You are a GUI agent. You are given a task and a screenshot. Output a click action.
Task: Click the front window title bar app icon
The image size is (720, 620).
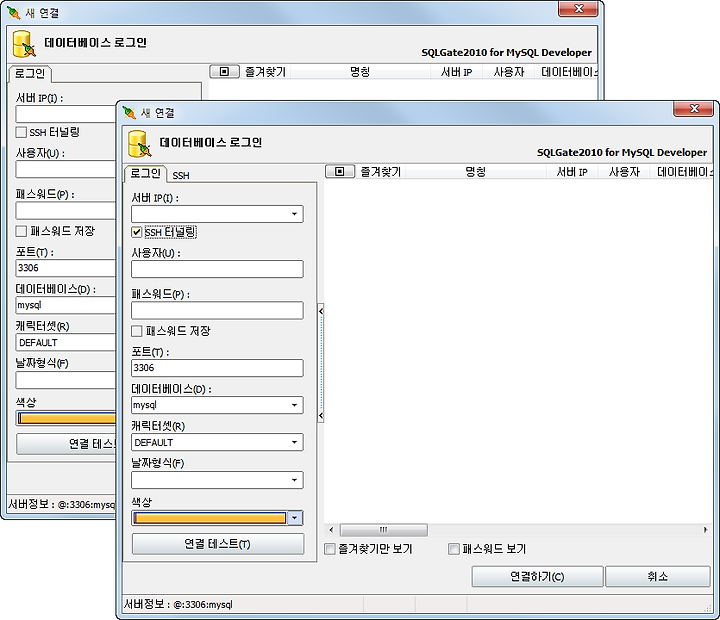(x=129, y=113)
